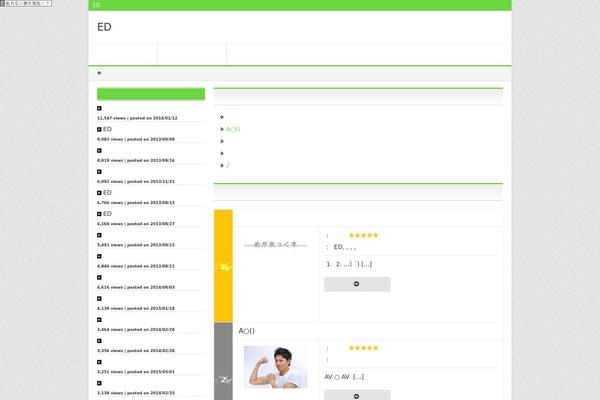This screenshot has height=400, width=600.
Task: Open the first-ranked product image with Japanese text
Action: tap(276, 244)
